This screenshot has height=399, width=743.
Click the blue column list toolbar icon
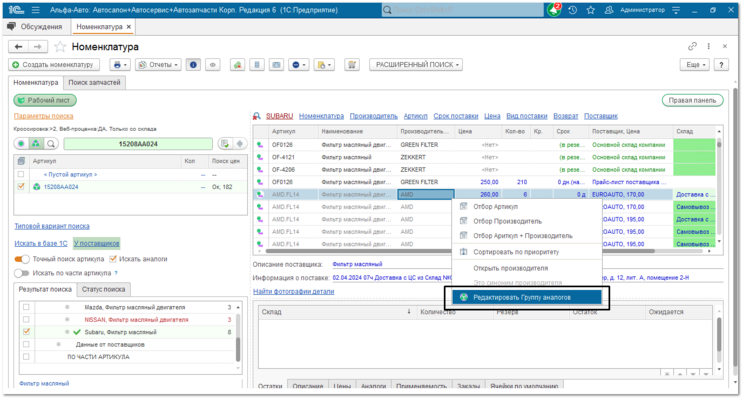click(257, 64)
